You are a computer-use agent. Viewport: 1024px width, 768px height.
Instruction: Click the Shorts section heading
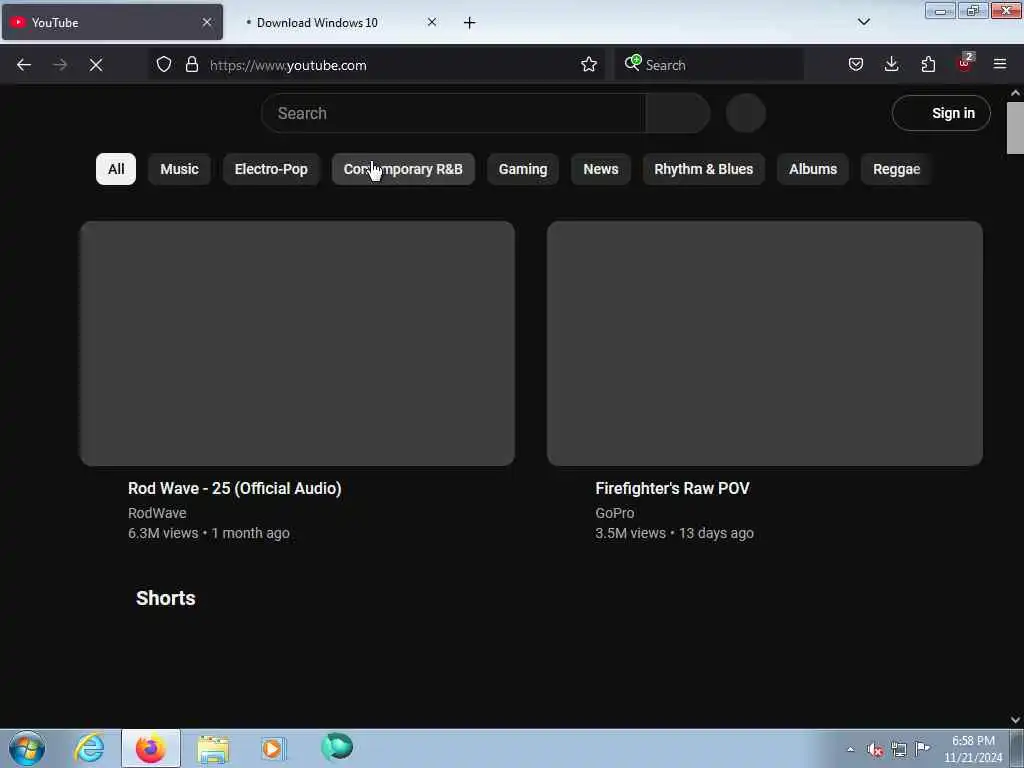pyautogui.click(x=166, y=598)
